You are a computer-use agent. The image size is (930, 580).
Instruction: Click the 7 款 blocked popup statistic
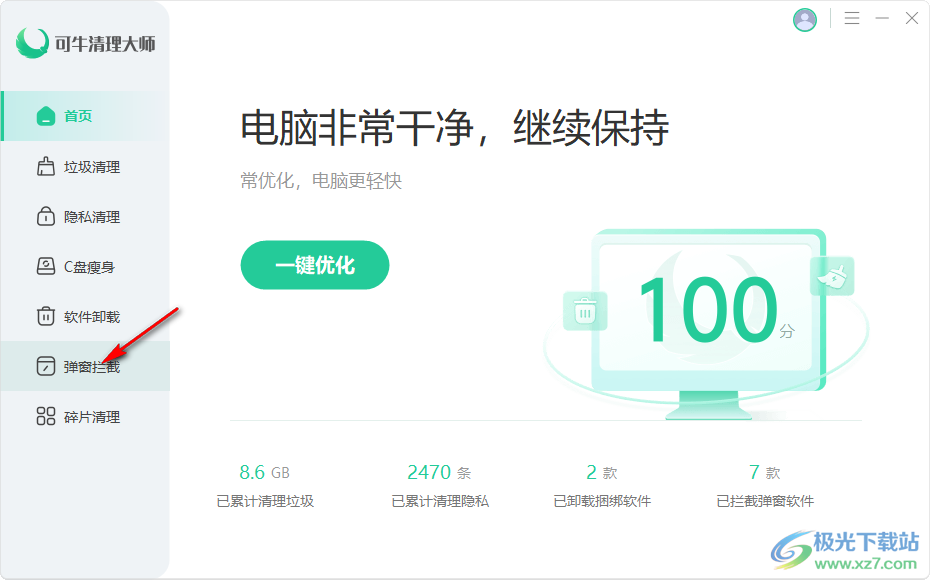tap(765, 472)
